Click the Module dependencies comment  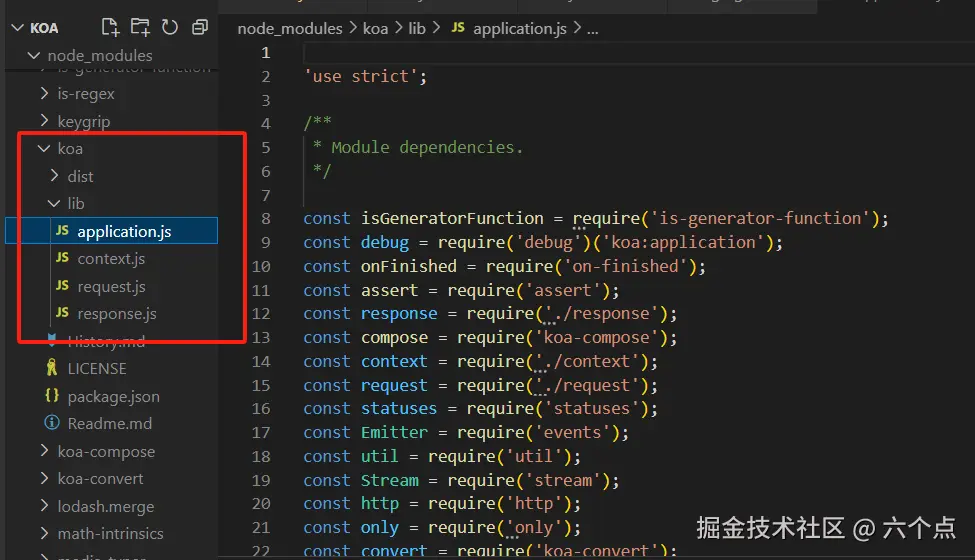[427, 148]
